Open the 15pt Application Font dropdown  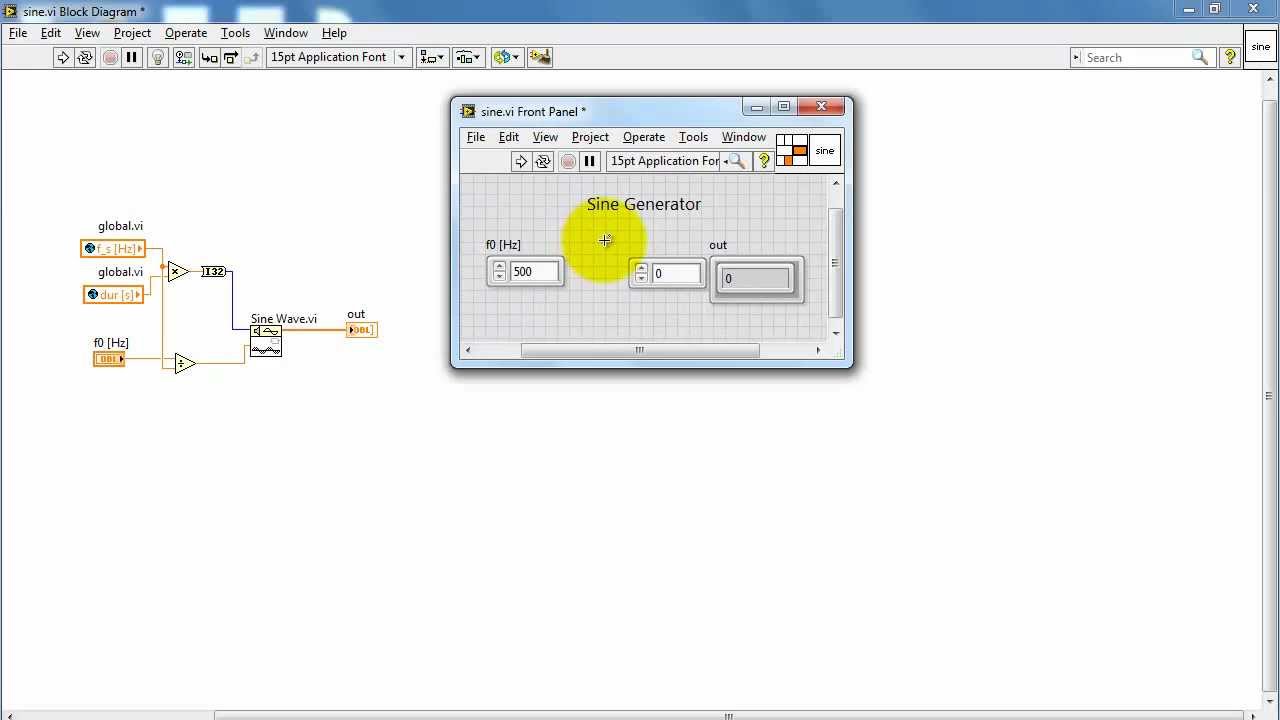(x=401, y=57)
